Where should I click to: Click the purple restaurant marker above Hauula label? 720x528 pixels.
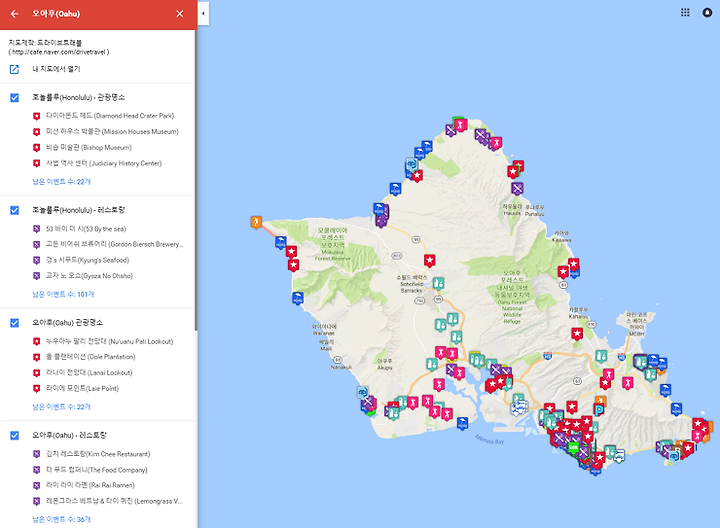[x=518, y=188]
